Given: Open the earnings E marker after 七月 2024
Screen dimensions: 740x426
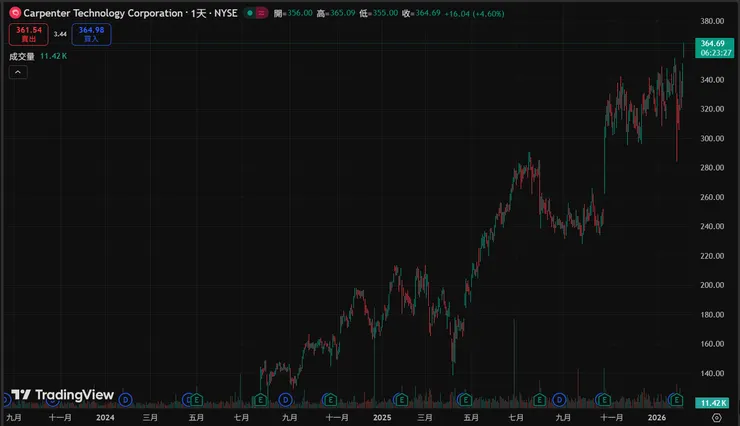Looking at the screenshot, I should (260, 400).
